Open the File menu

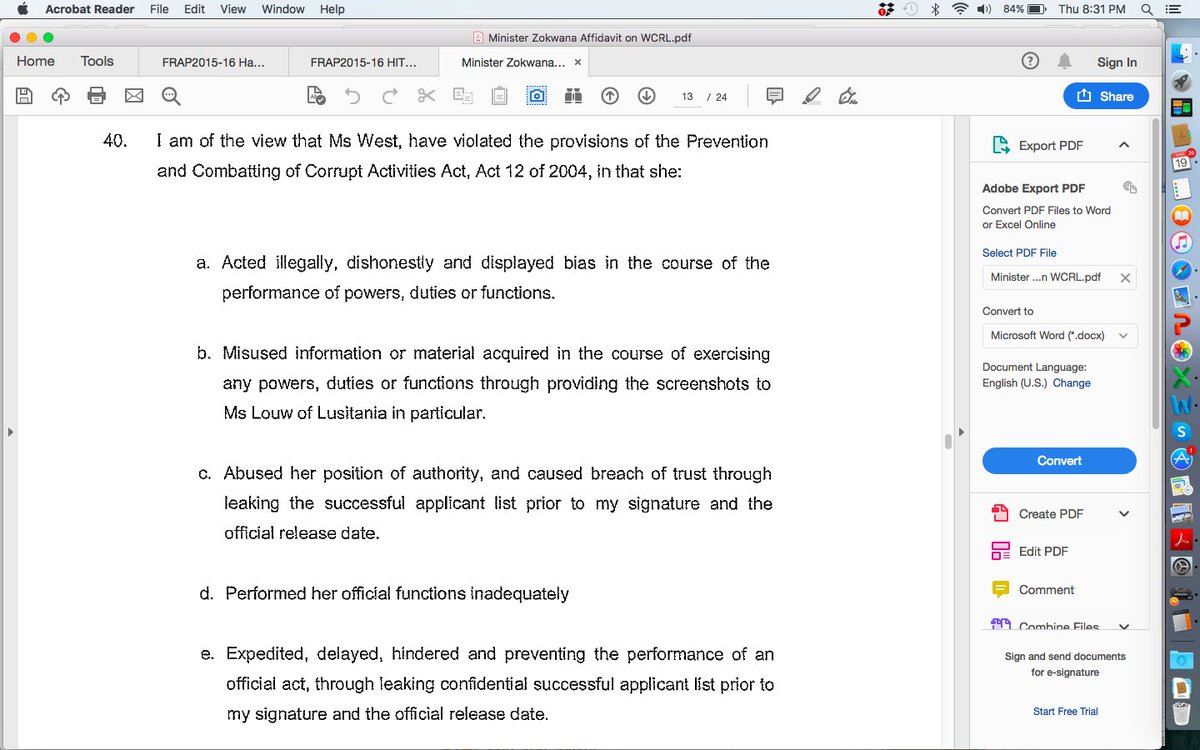[x=159, y=9]
